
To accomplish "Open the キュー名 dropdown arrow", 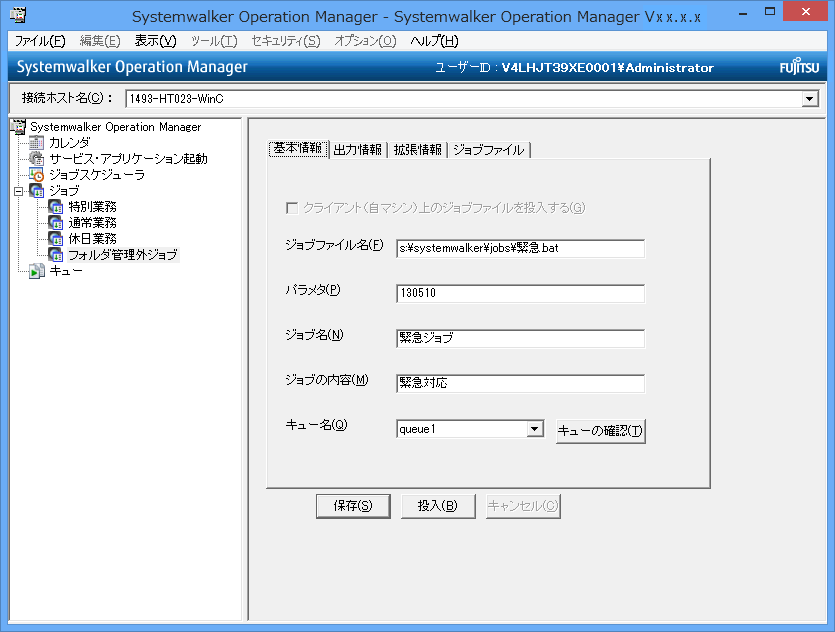I will click(535, 429).
